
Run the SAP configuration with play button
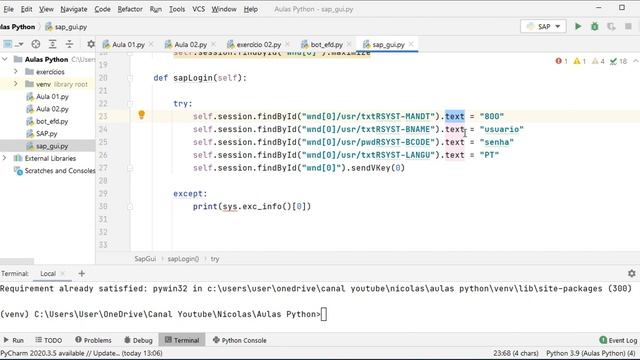(x=578, y=27)
